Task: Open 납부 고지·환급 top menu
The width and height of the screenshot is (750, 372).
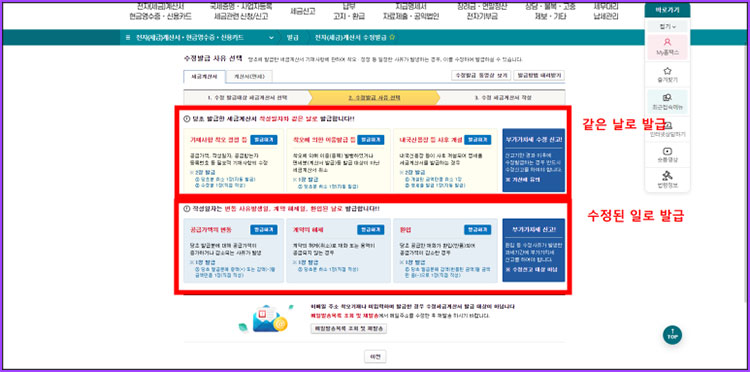Action: tap(349, 11)
